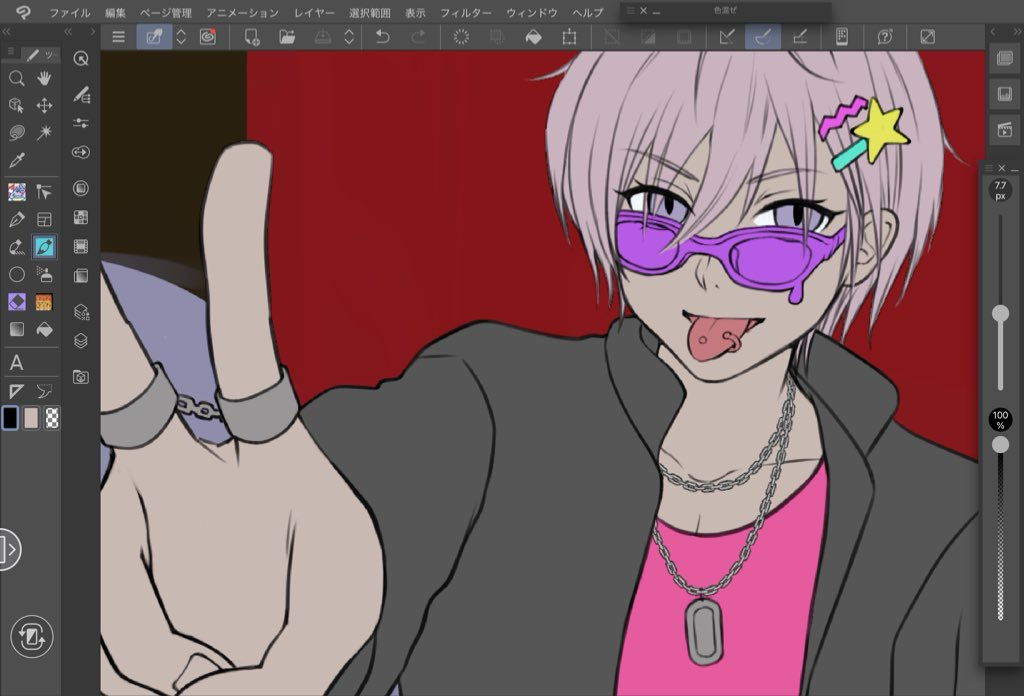Select the Hand move tool
1024x696 pixels.
coord(45,78)
